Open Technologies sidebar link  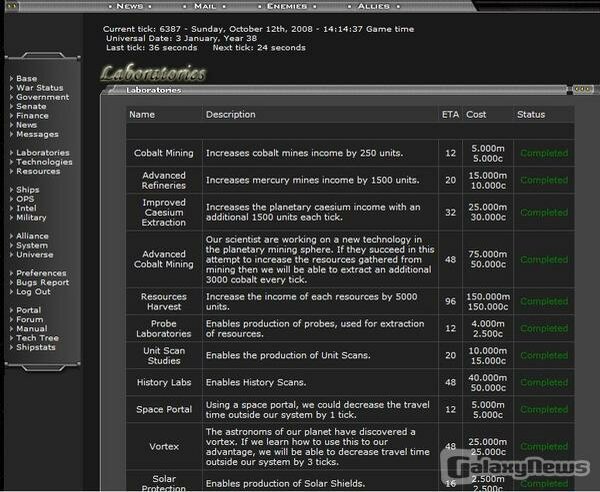[x=44, y=162]
